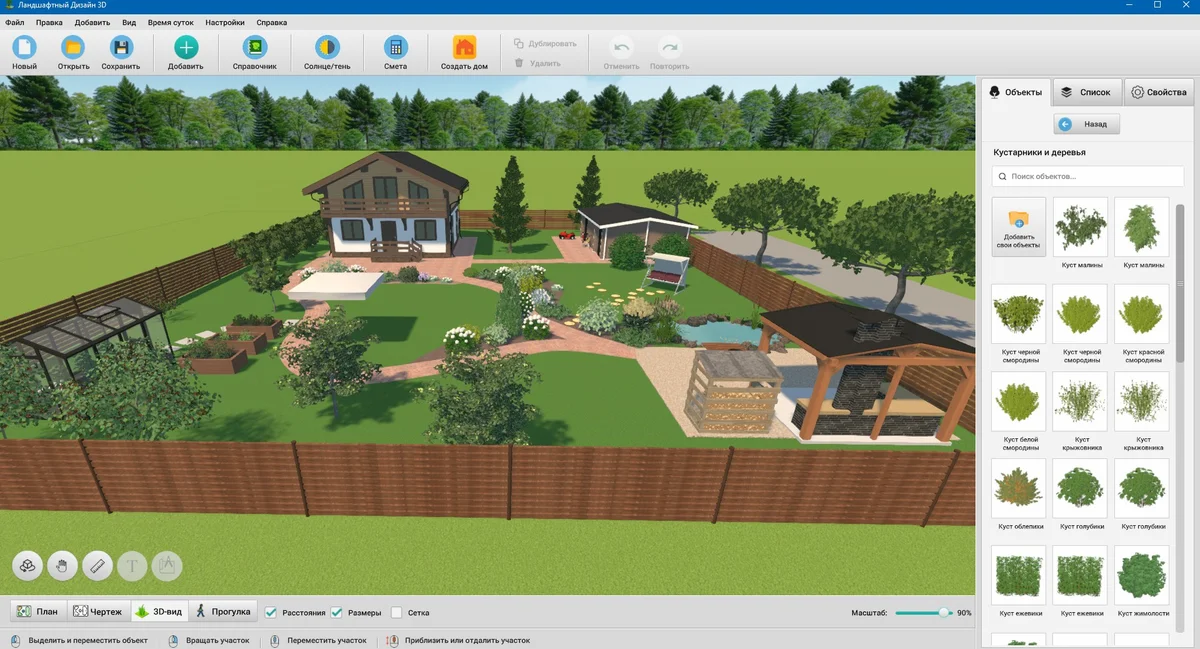Undo with the Отменить arrow
Viewport: 1200px width, 649px height.
[x=621, y=53]
